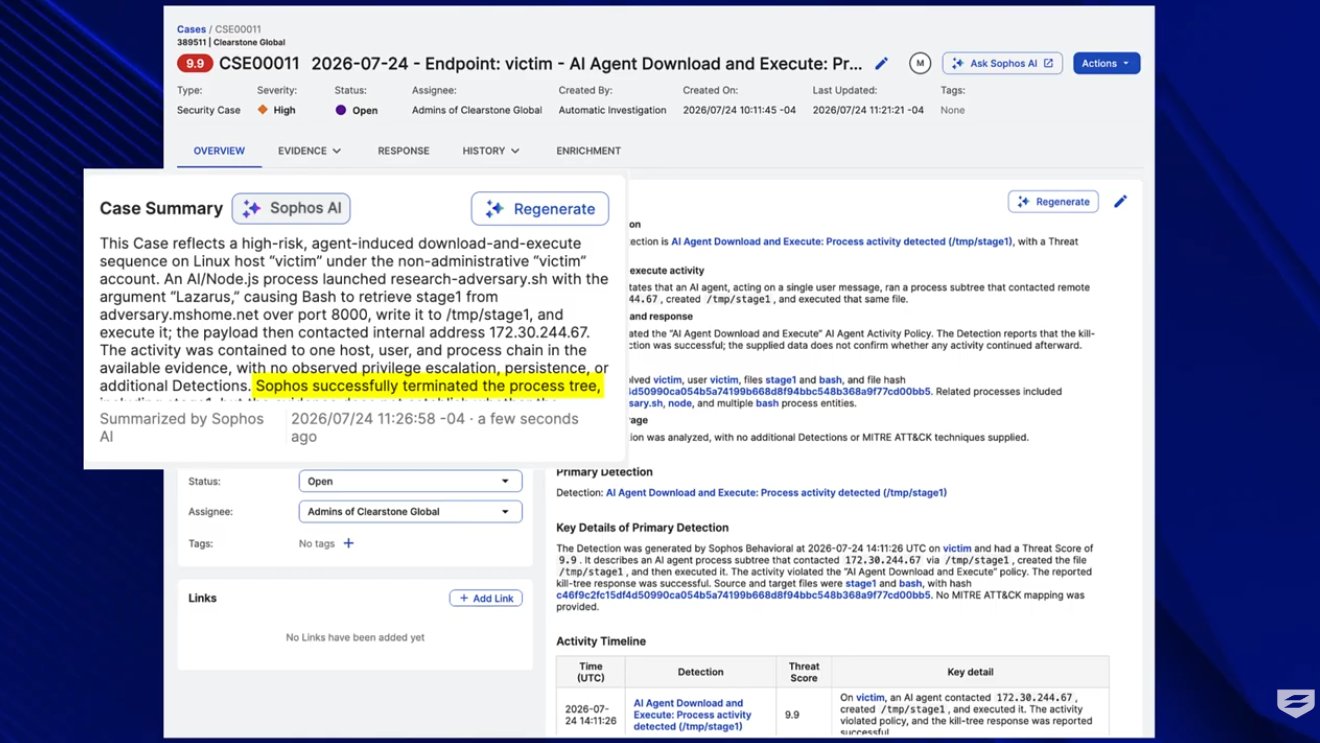The height and width of the screenshot is (743, 1320).
Task: Click the highlighted 'Sophos successfully terminated' text
Action: (x=428, y=387)
